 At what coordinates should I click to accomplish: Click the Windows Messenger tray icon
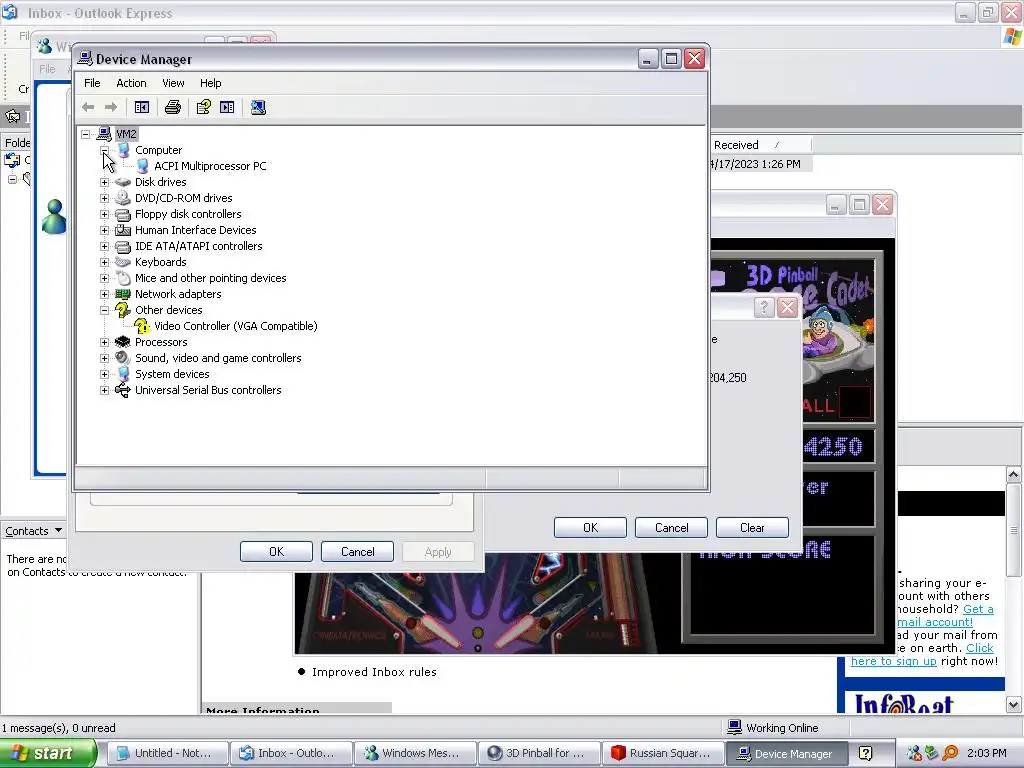click(x=914, y=753)
